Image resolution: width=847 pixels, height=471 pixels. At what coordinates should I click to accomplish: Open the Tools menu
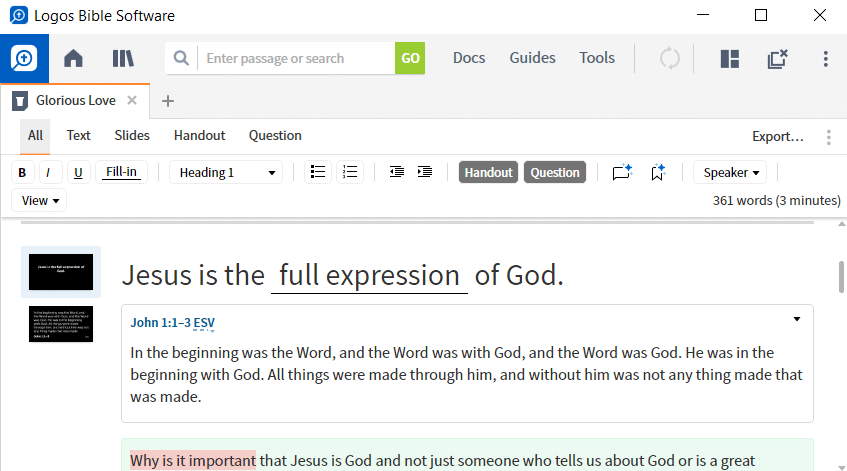coord(597,58)
